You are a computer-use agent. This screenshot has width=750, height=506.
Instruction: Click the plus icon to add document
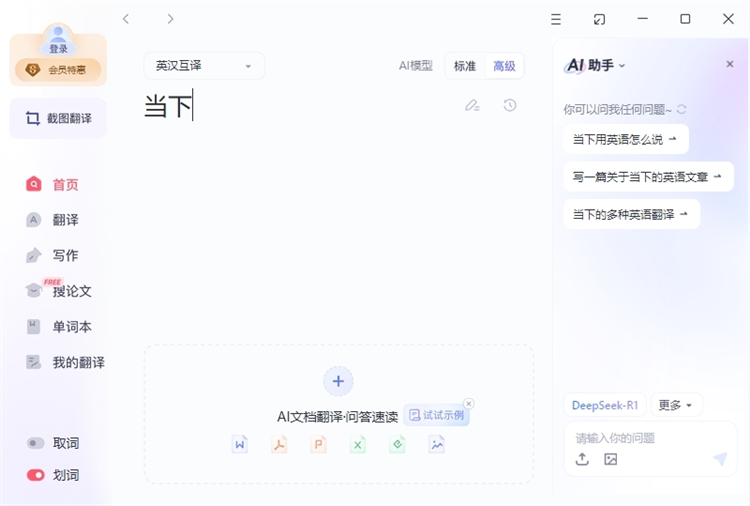338,381
